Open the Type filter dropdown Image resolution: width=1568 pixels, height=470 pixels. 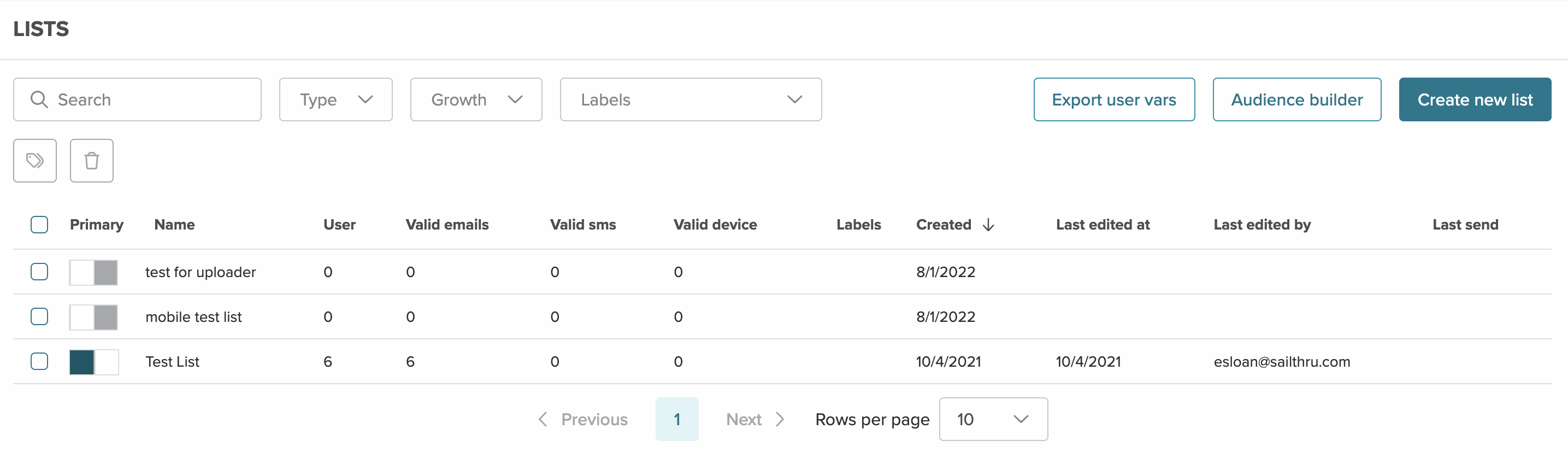335,99
